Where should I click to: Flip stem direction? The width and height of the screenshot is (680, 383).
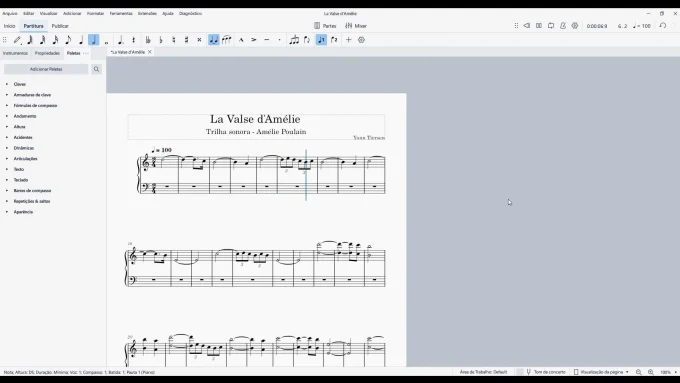[x=307, y=40]
